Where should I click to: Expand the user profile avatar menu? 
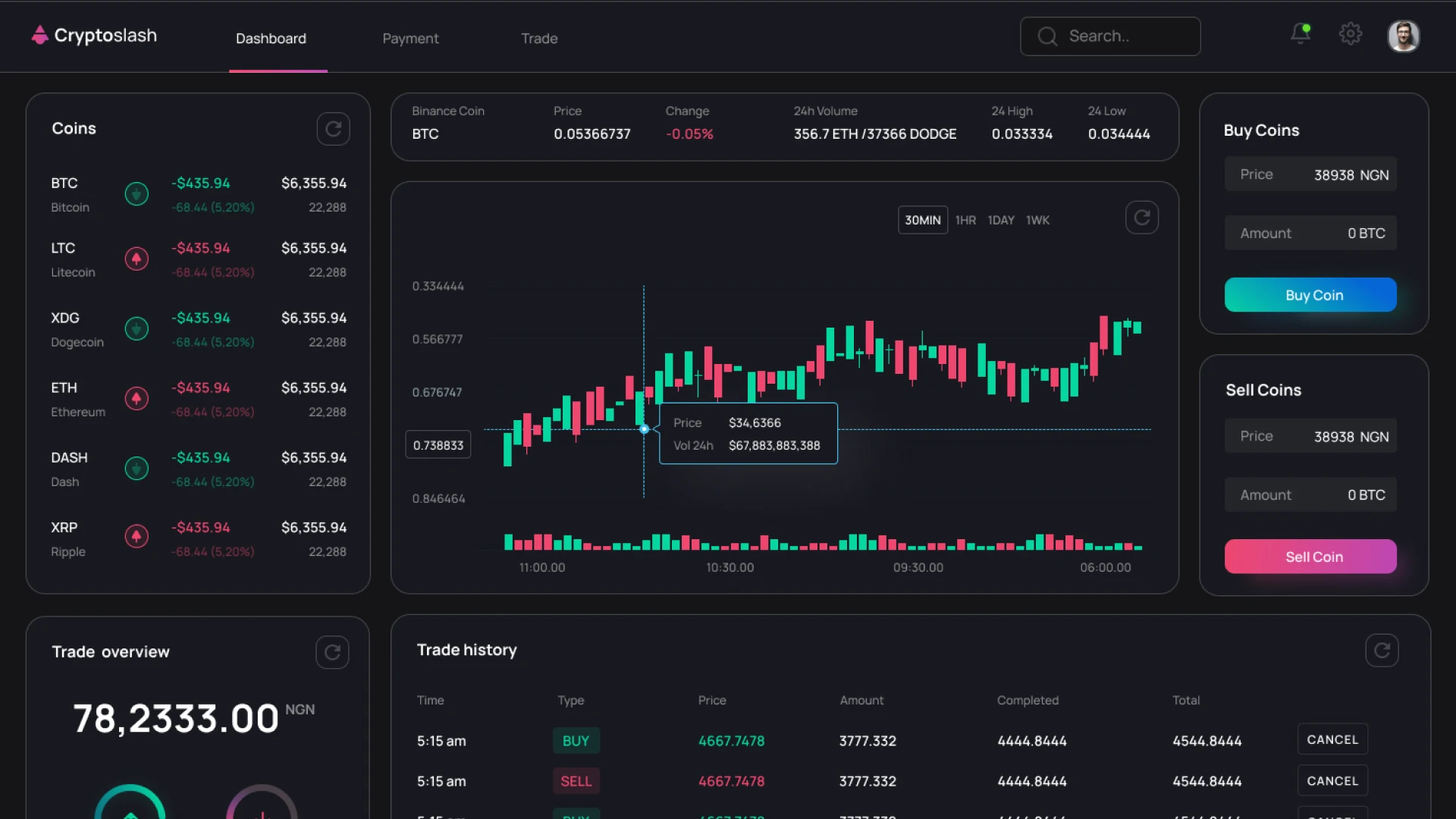1404,36
